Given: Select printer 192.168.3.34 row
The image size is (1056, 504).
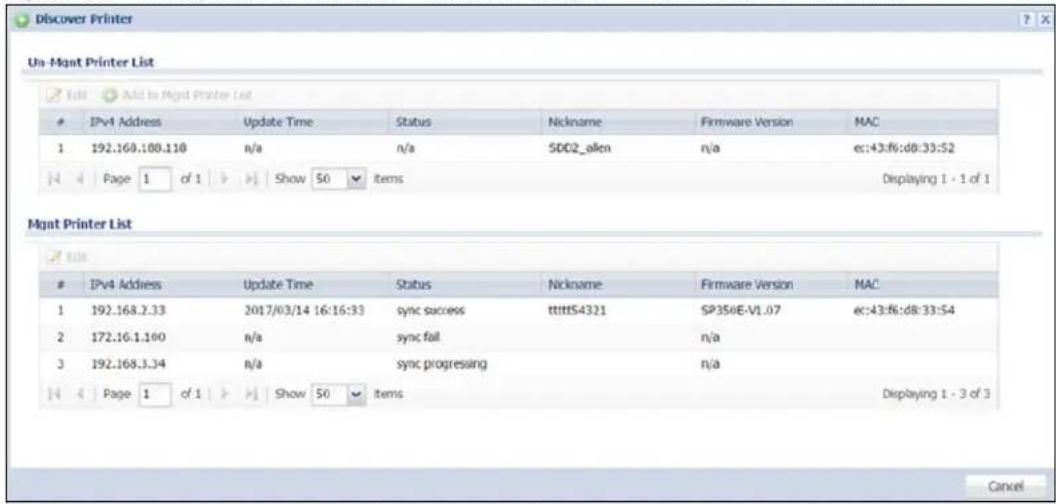Looking at the screenshot, I should [518, 364].
